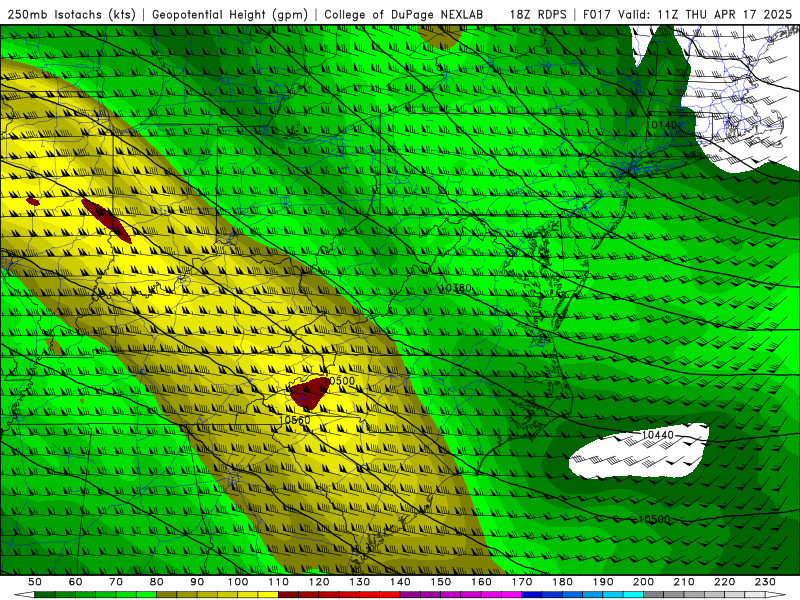The image size is (800, 600).
Task: Click the 70 value on the color scale
Action: click(116, 582)
